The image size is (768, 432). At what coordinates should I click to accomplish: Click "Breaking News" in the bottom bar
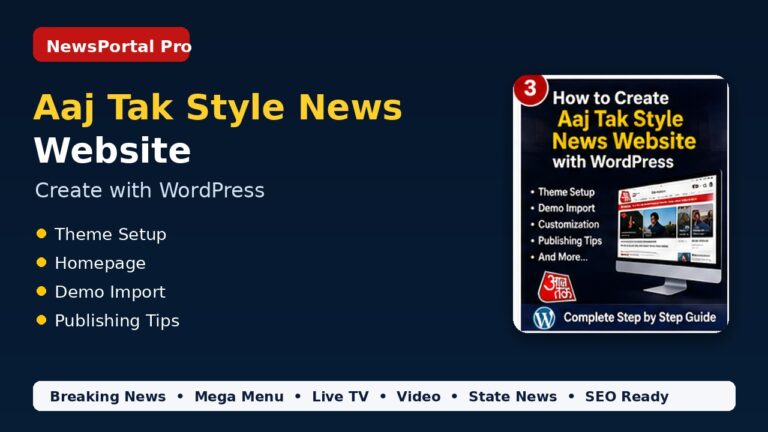click(108, 396)
